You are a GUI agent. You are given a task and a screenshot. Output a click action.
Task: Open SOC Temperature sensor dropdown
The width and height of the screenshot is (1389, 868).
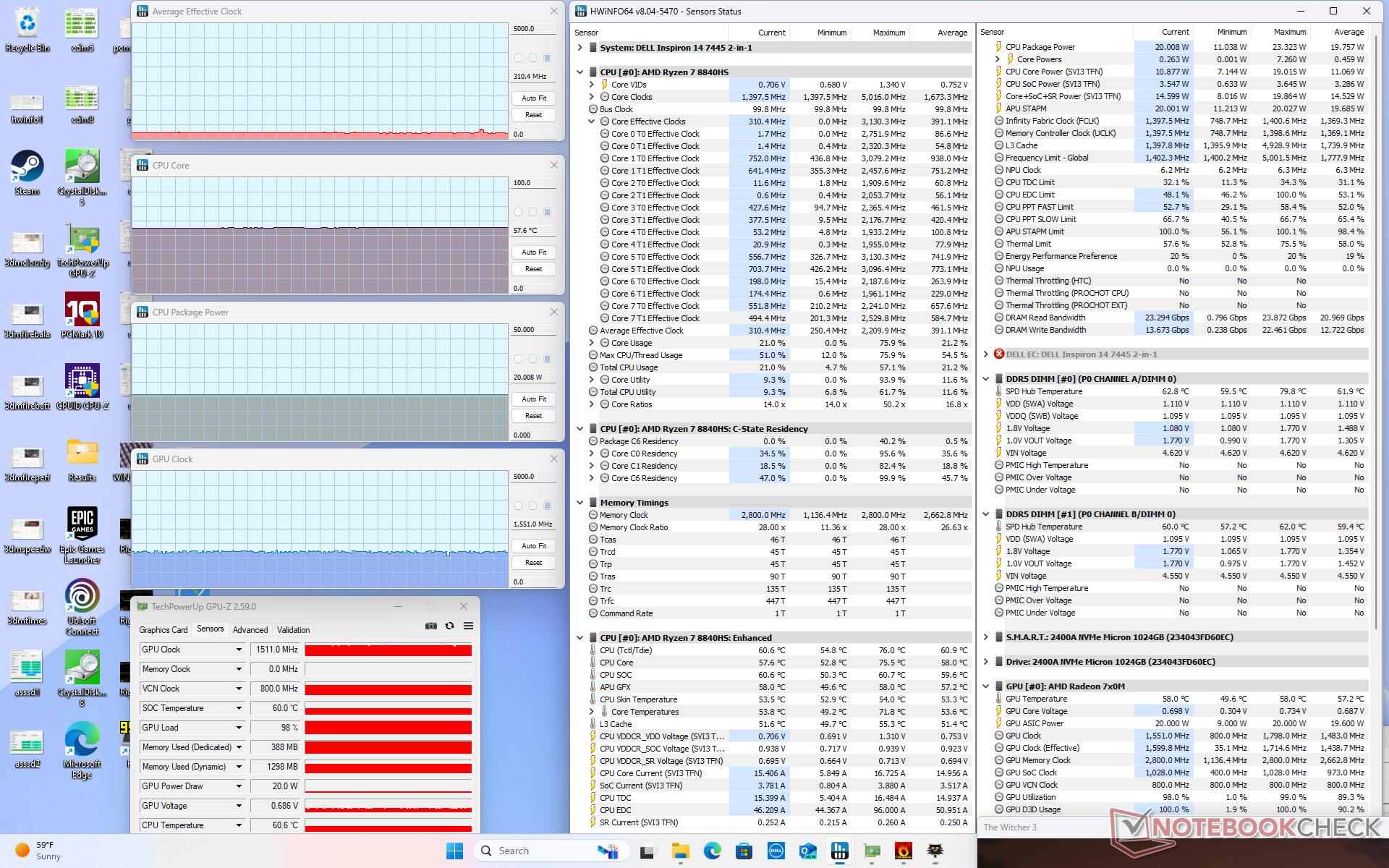point(239,708)
